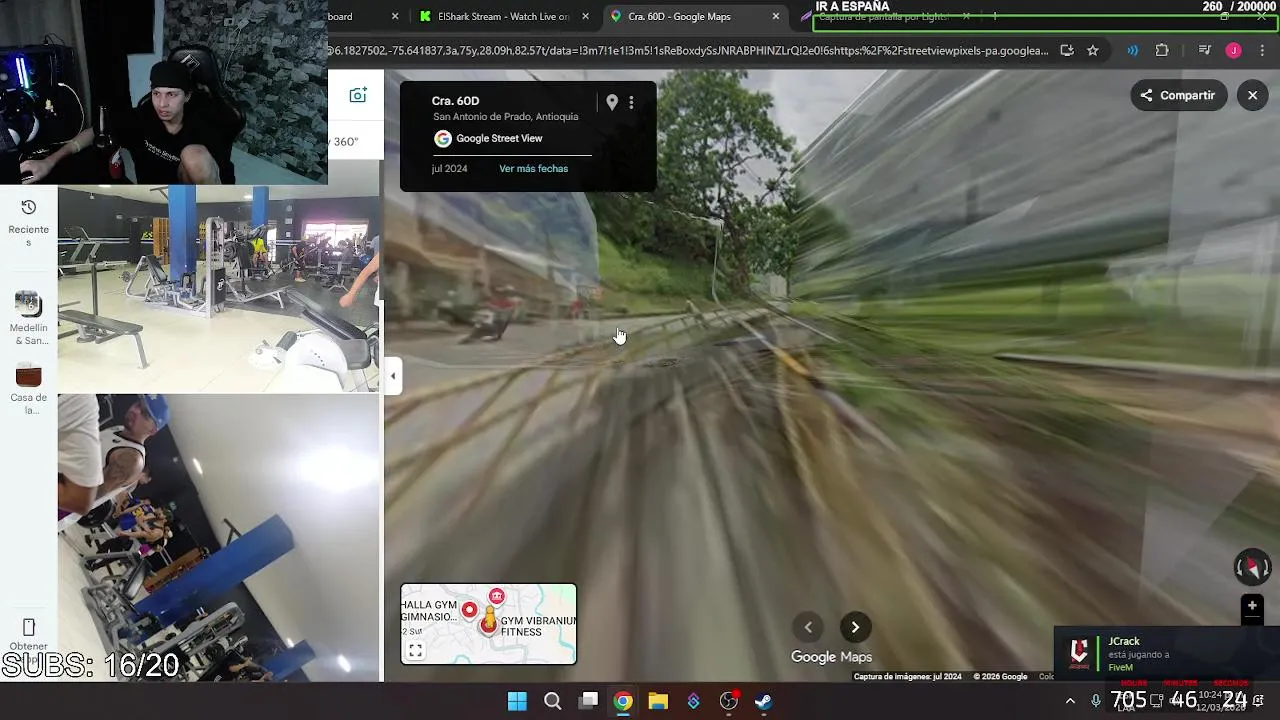1280x720 pixels.
Task: Open the add photo camera icon in Maps panel
Action: click(358, 95)
